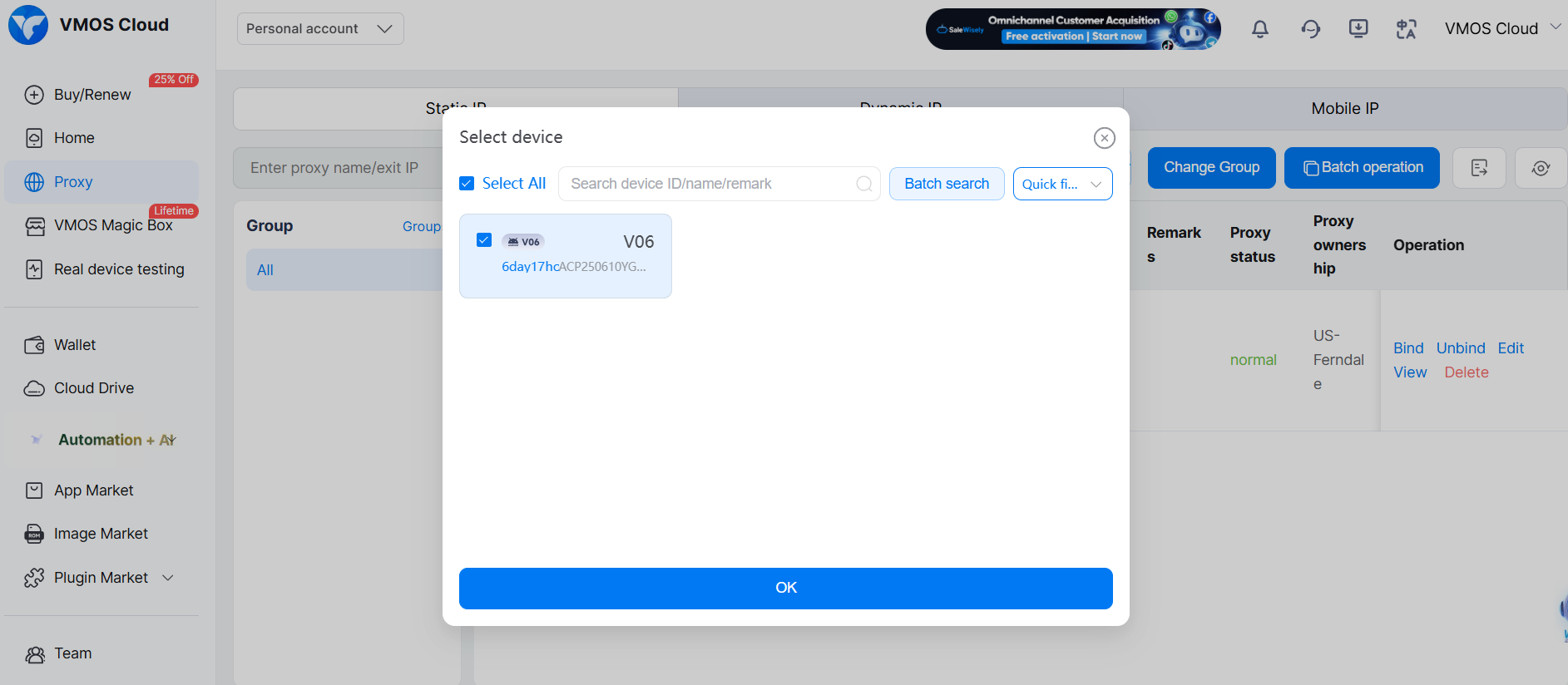The width and height of the screenshot is (1568, 685).
Task: Click search magnifier in device search
Action: coord(864,184)
